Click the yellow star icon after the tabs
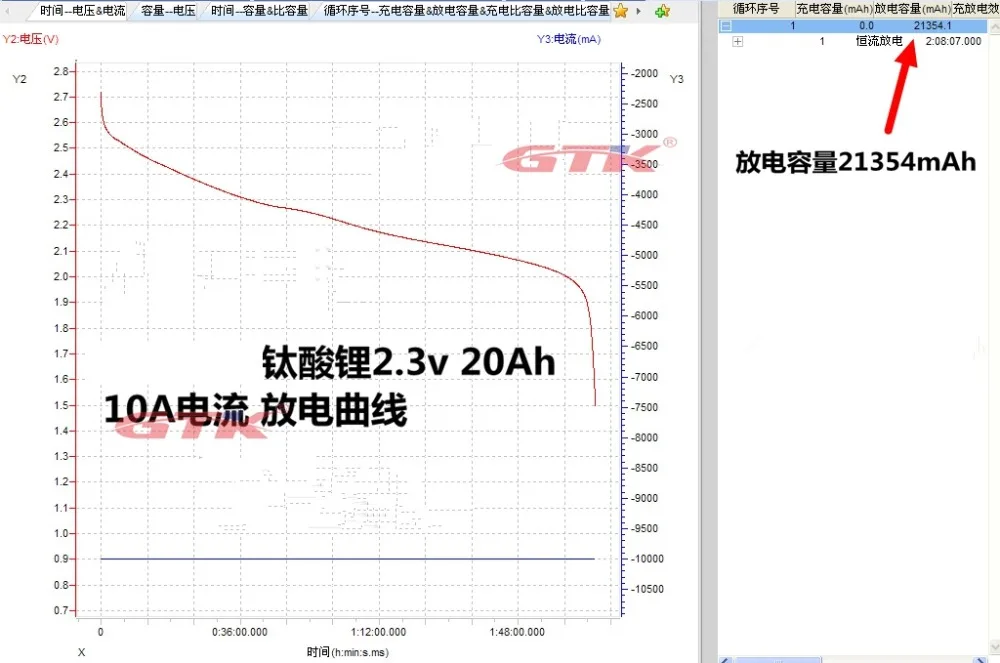The height and width of the screenshot is (663, 1000). (621, 11)
